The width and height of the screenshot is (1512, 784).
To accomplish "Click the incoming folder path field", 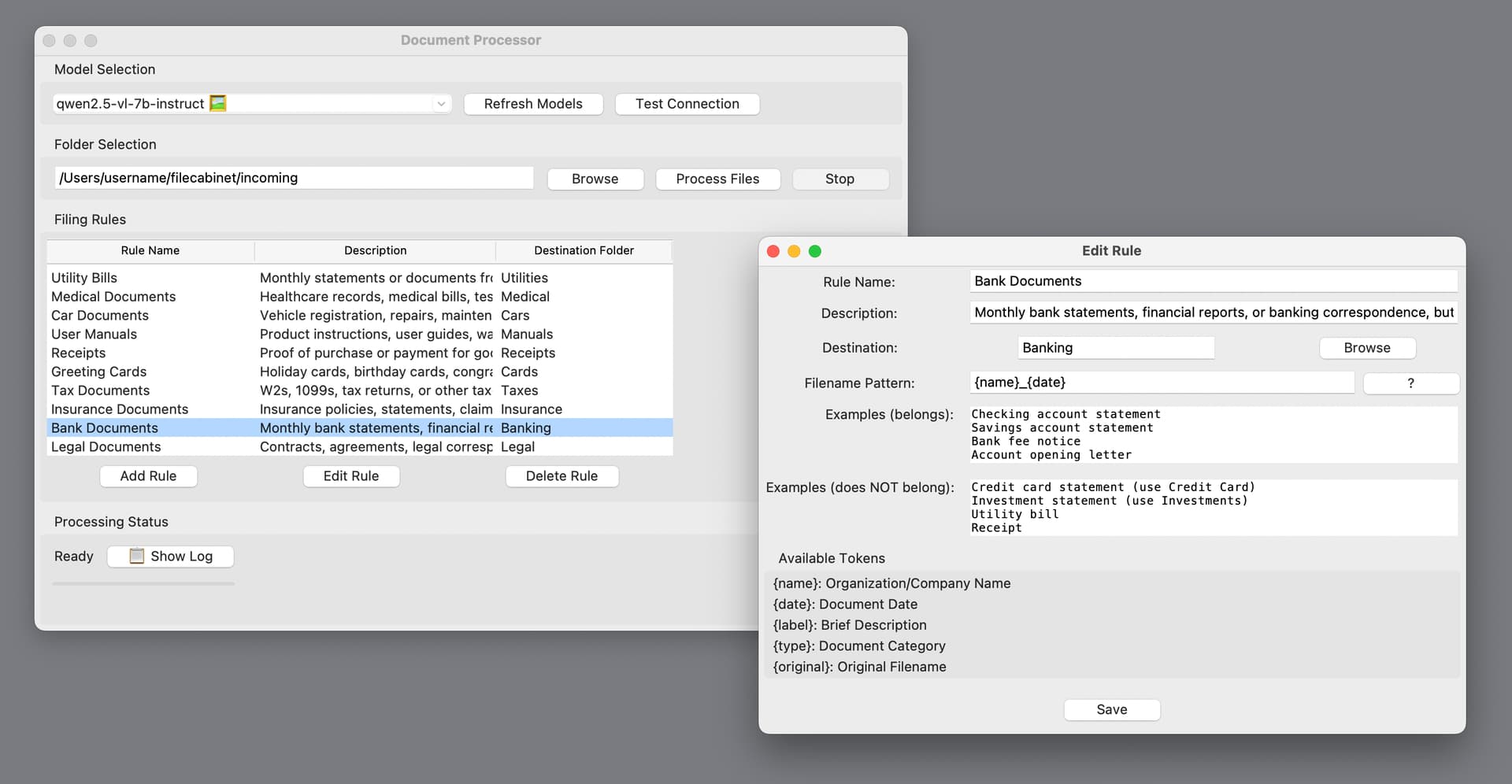I will pyautogui.click(x=294, y=178).
